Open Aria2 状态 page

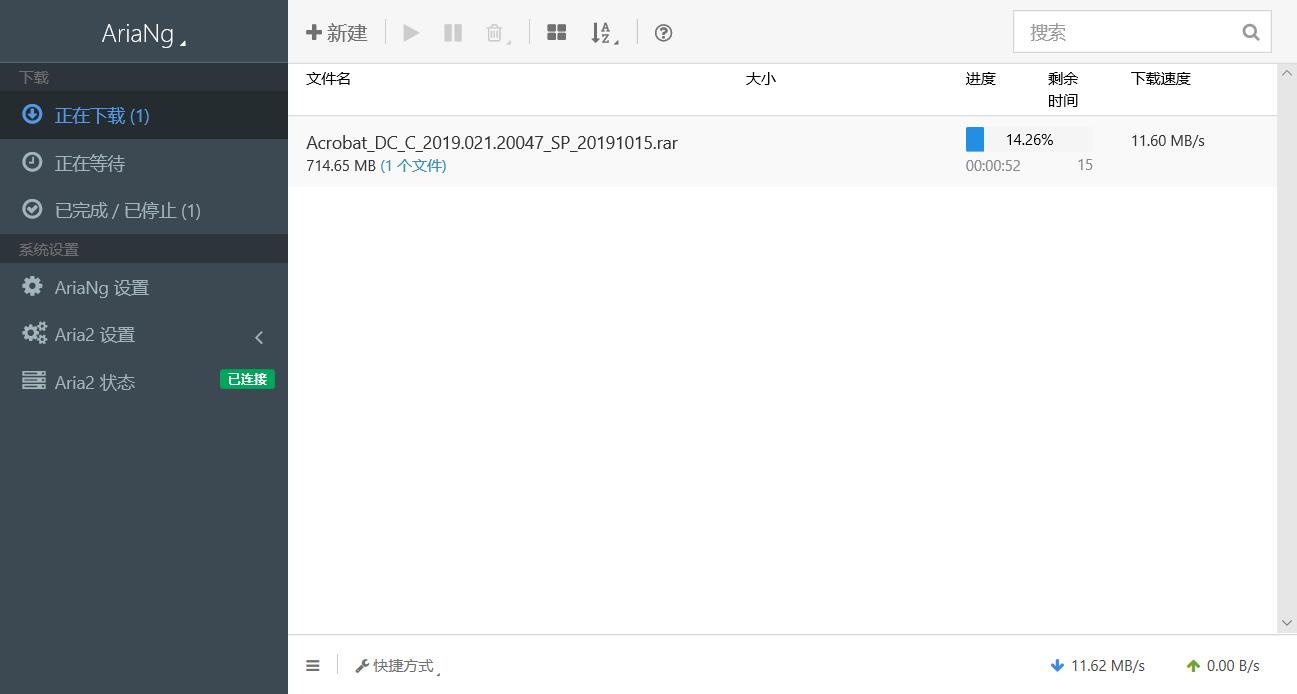pos(144,382)
